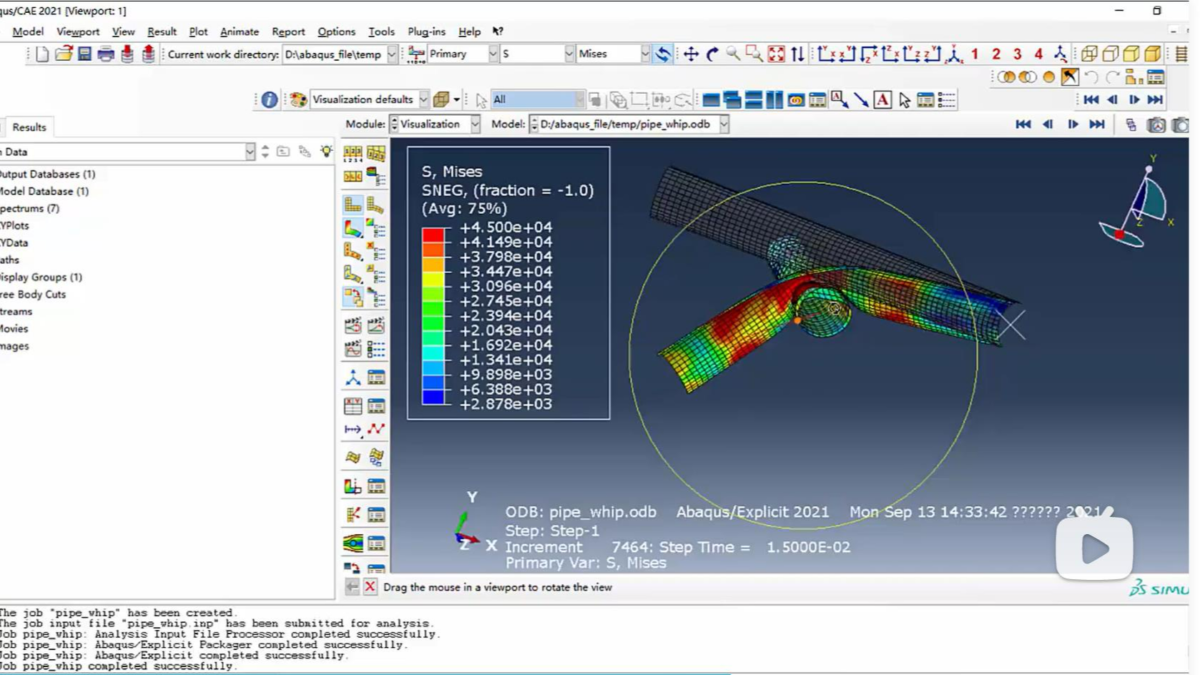Screen dimensions: 1200x675
Task: Click the video play overlay button
Action: 1095,547
